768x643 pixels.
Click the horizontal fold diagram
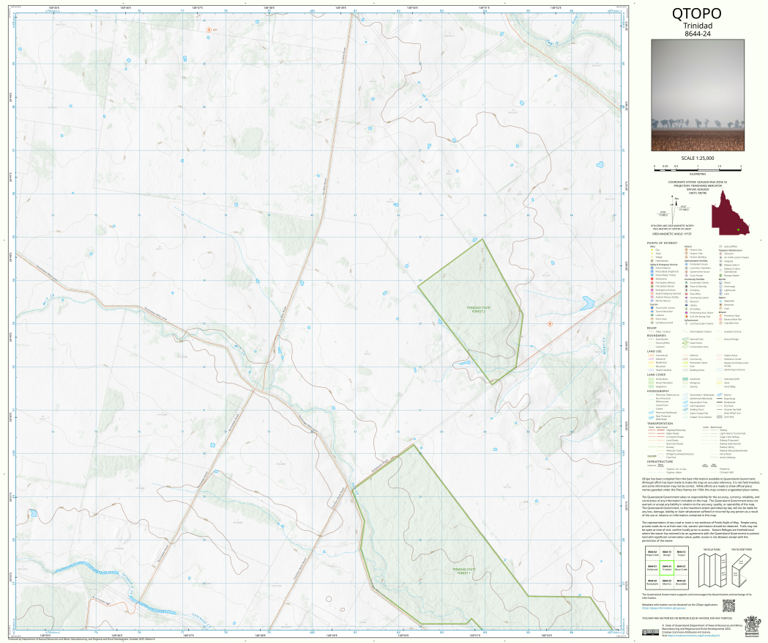coord(742,571)
